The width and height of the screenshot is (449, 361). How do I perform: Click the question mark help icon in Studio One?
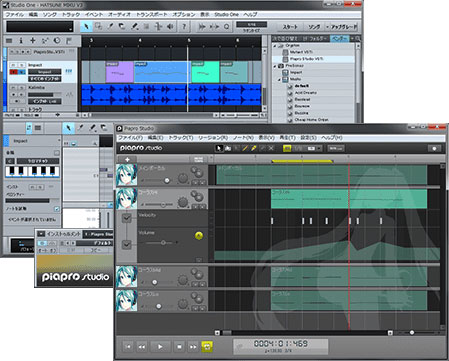(184, 26)
